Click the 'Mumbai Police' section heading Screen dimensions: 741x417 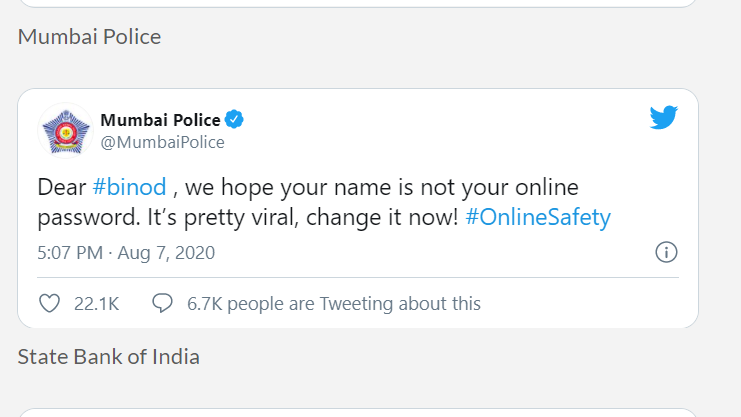(89, 37)
